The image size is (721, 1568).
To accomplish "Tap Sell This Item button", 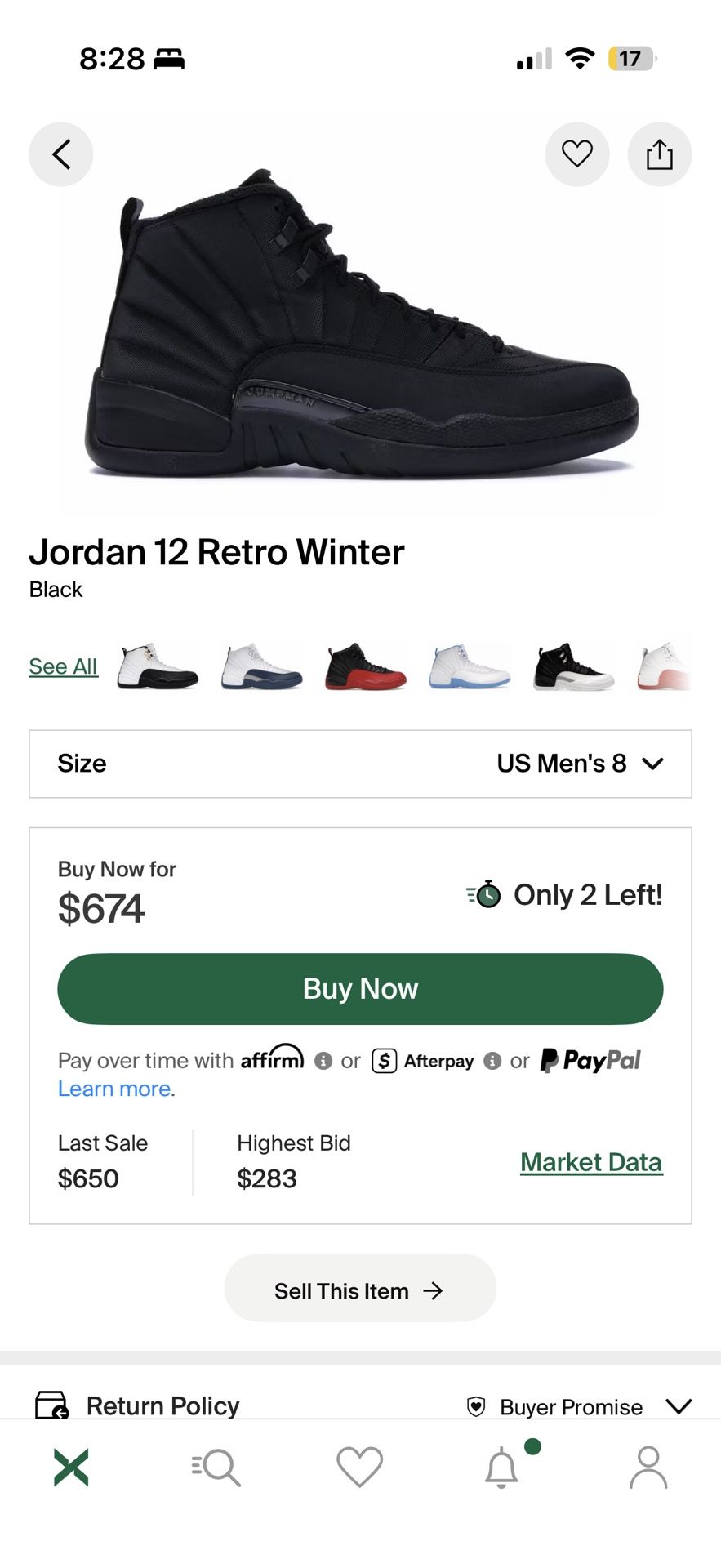I will (360, 1290).
